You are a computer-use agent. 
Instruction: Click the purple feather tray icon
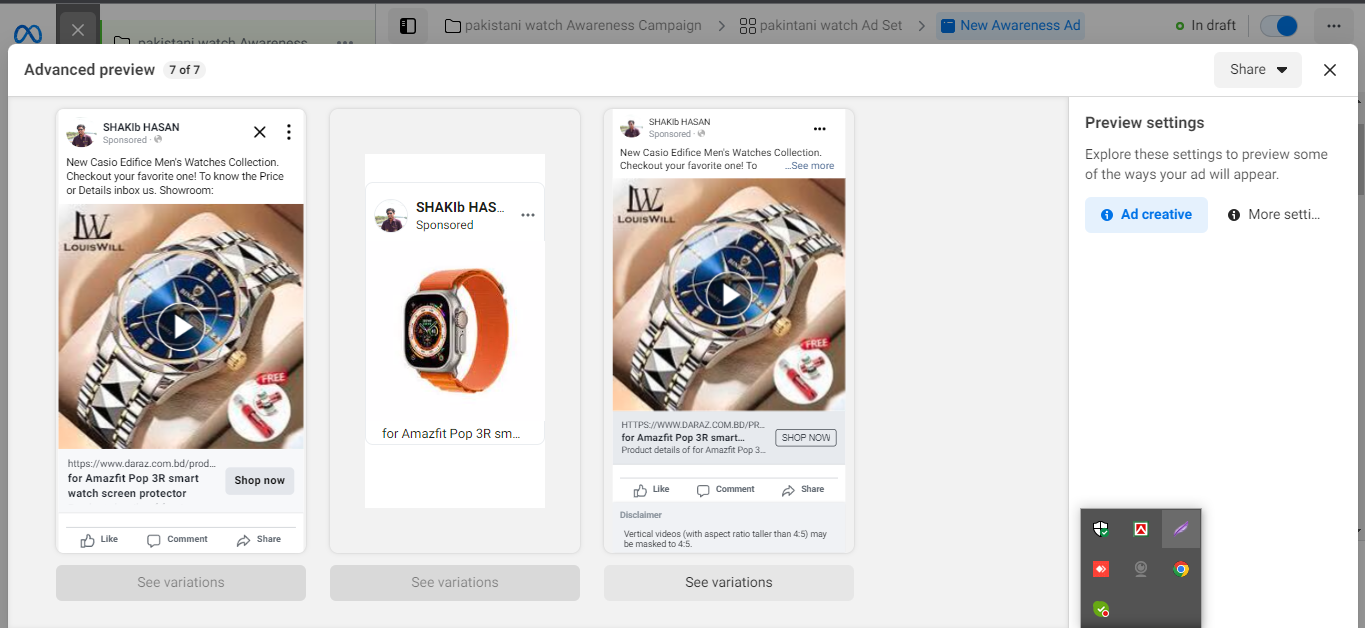point(1181,530)
